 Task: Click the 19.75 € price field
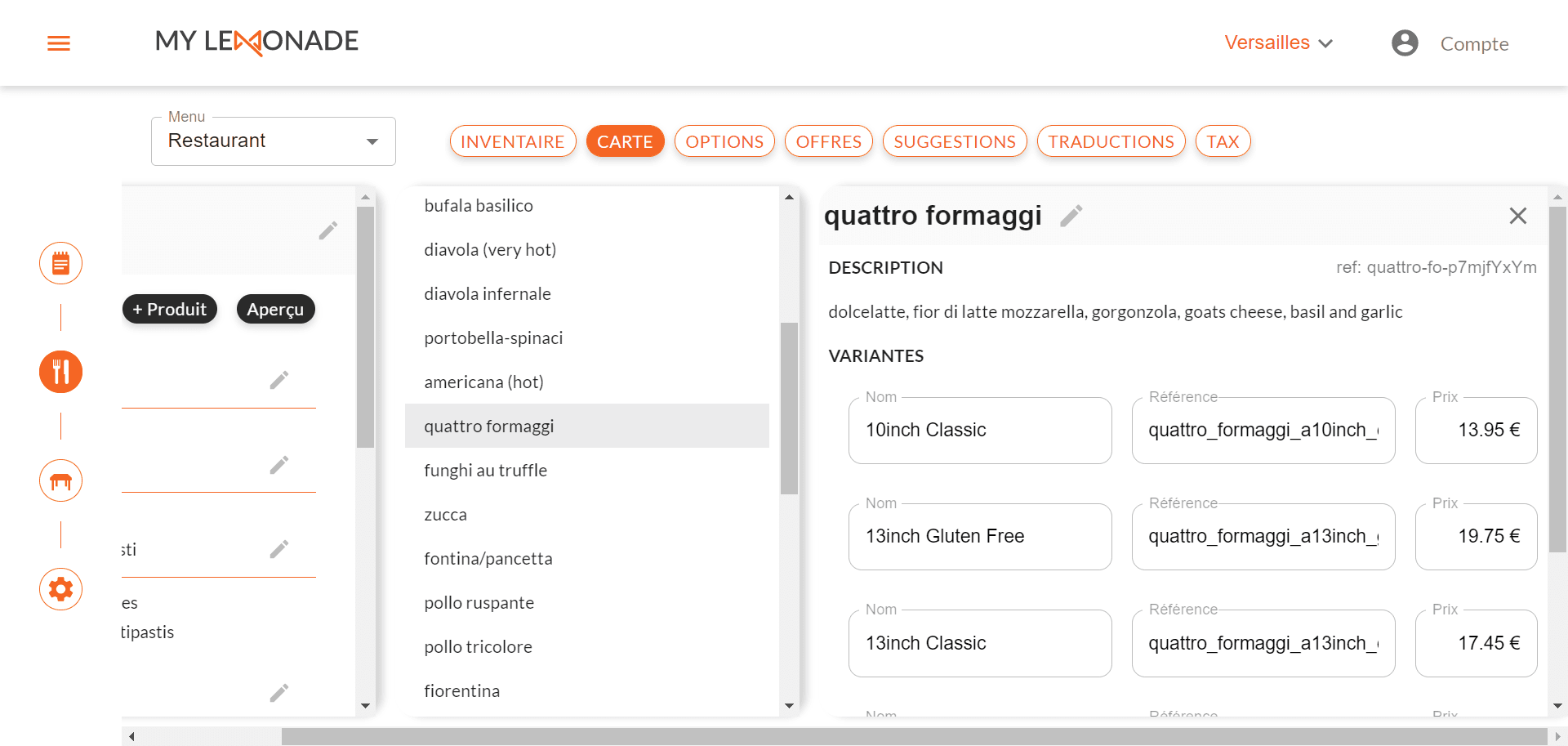(1477, 537)
